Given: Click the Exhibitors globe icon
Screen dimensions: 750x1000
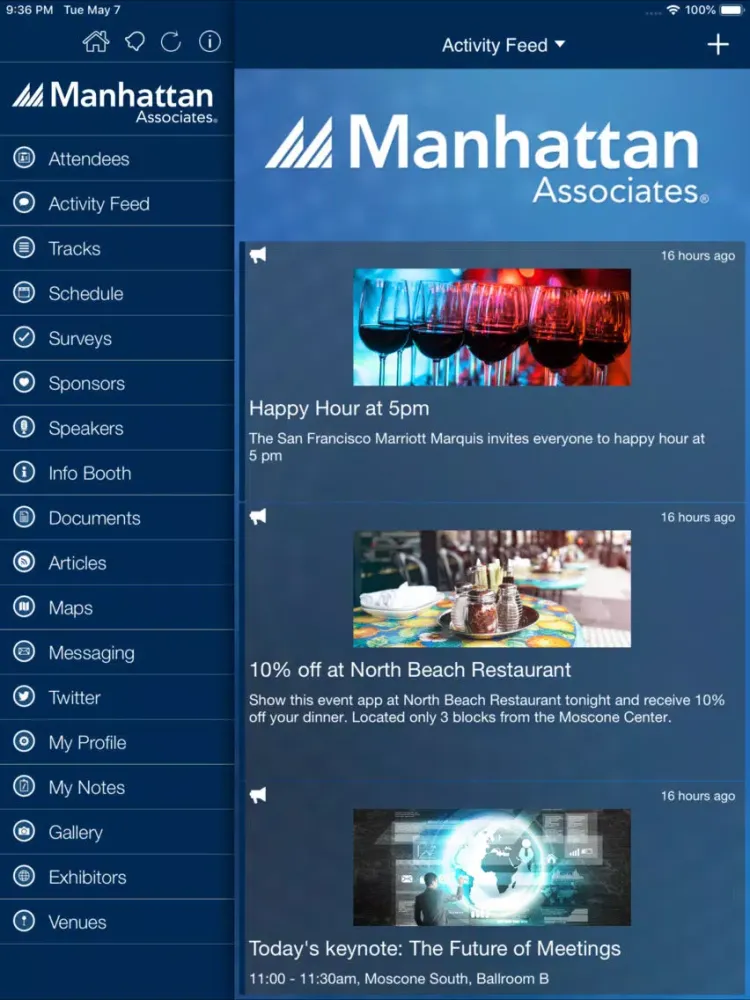Looking at the screenshot, I should coord(24,876).
